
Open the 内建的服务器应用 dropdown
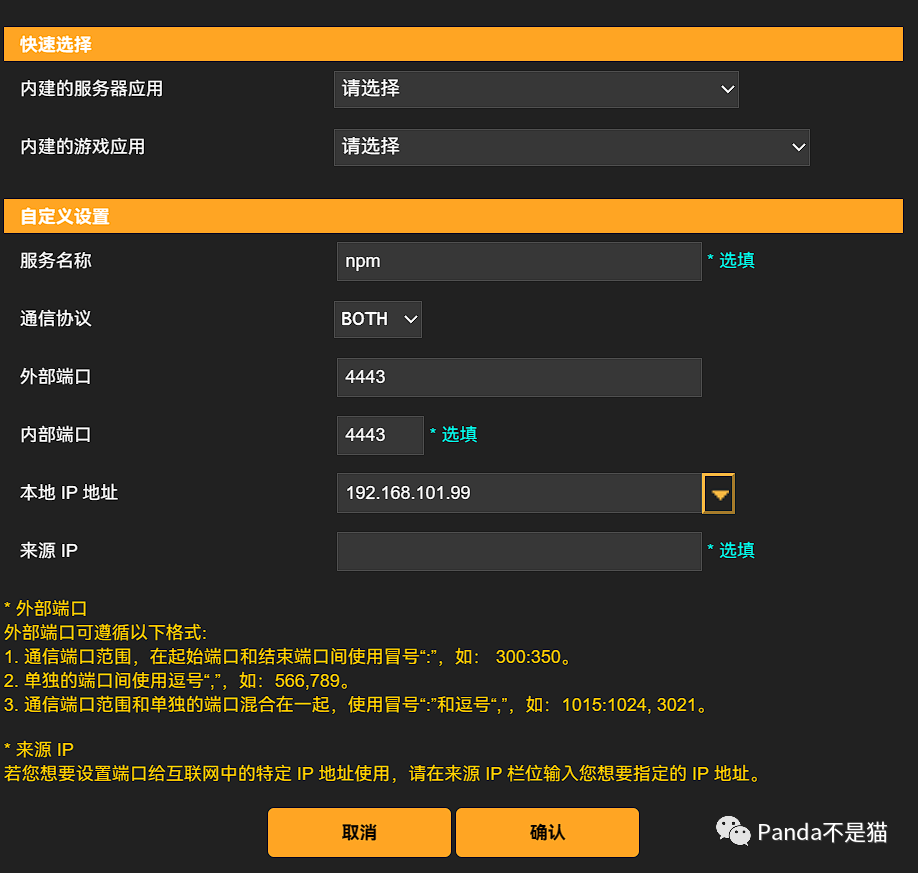(536, 89)
